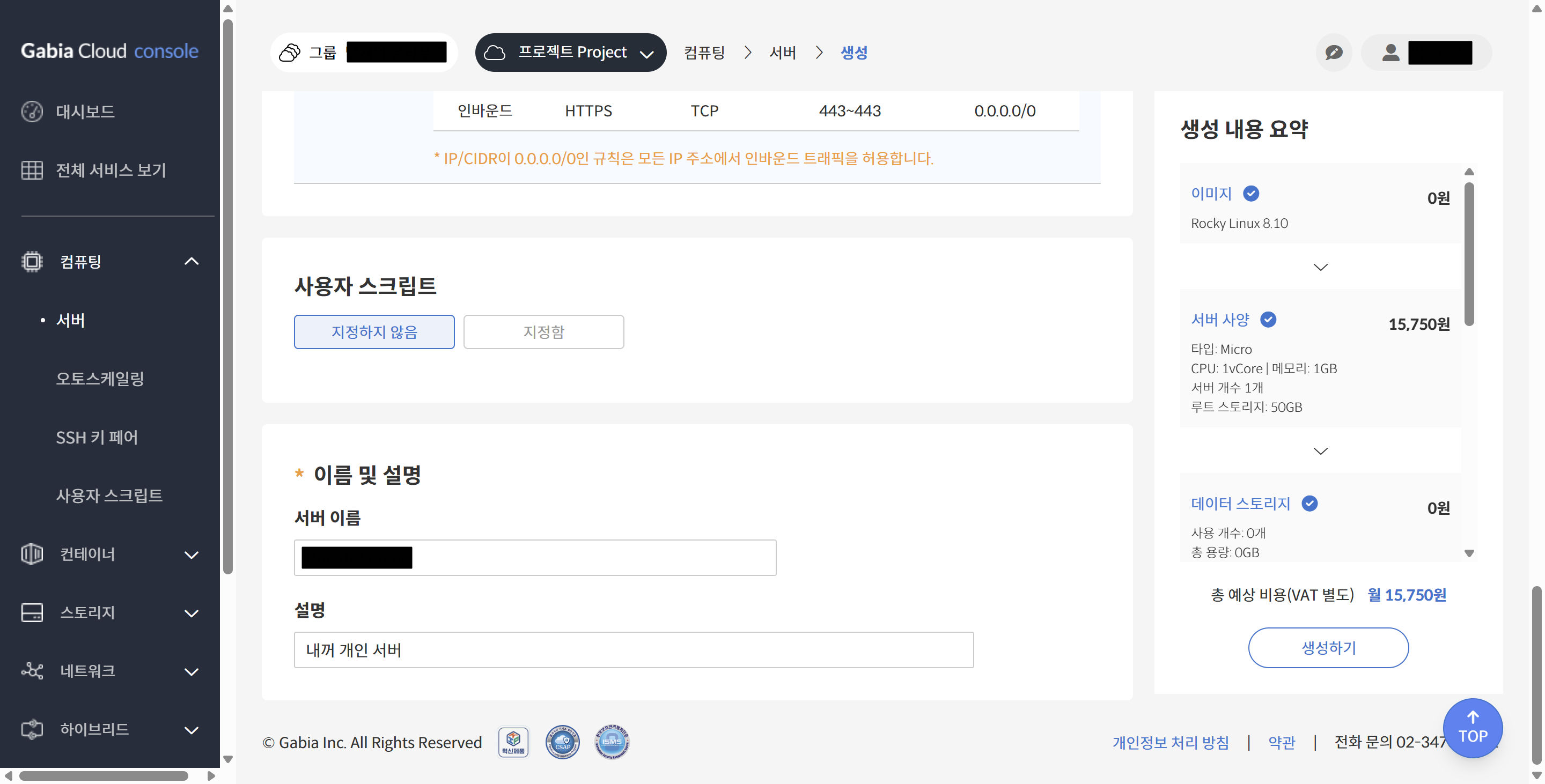Click the user profile icon in header
The height and width of the screenshot is (784, 1545).
[x=1390, y=53]
